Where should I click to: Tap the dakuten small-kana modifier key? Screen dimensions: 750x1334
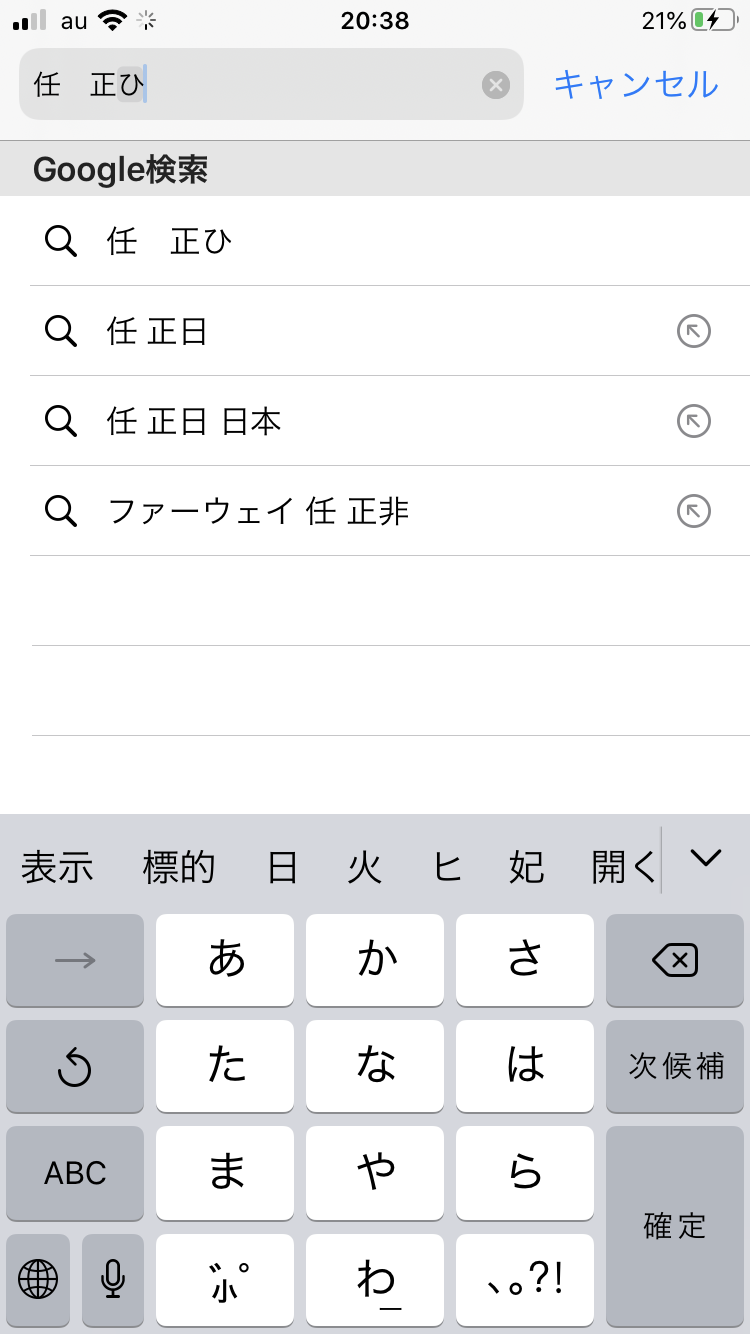coord(225,1279)
